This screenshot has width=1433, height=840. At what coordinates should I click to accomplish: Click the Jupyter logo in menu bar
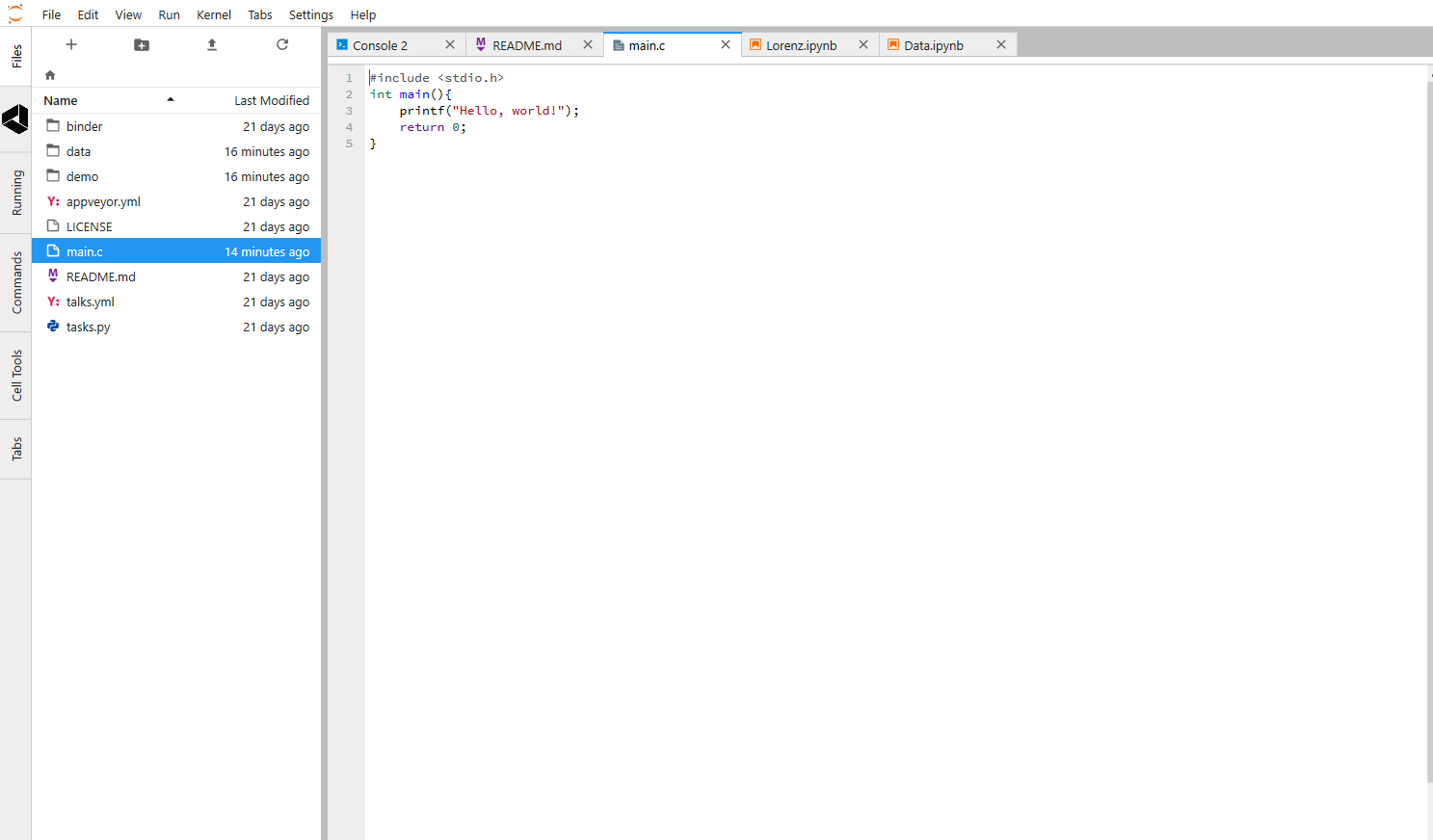click(x=15, y=13)
